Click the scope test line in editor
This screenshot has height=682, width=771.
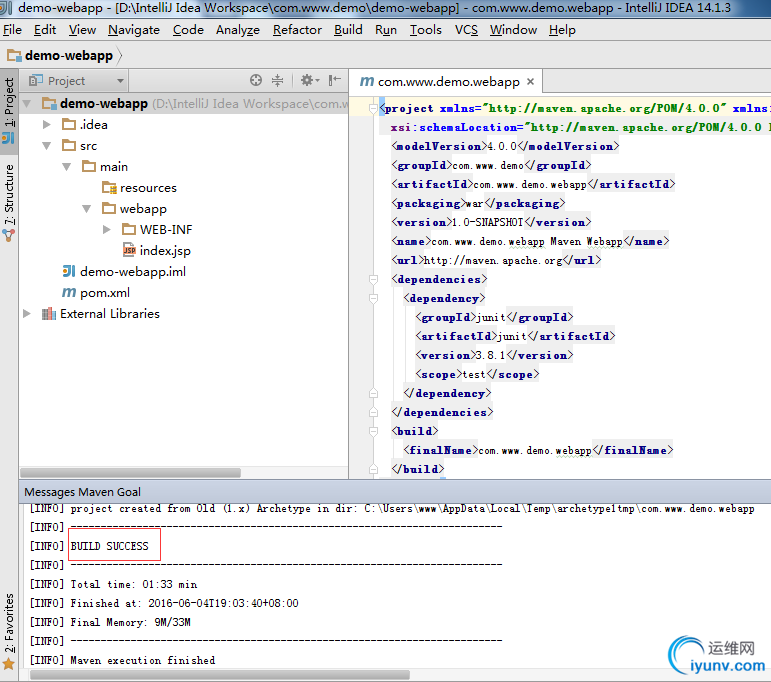(477, 374)
